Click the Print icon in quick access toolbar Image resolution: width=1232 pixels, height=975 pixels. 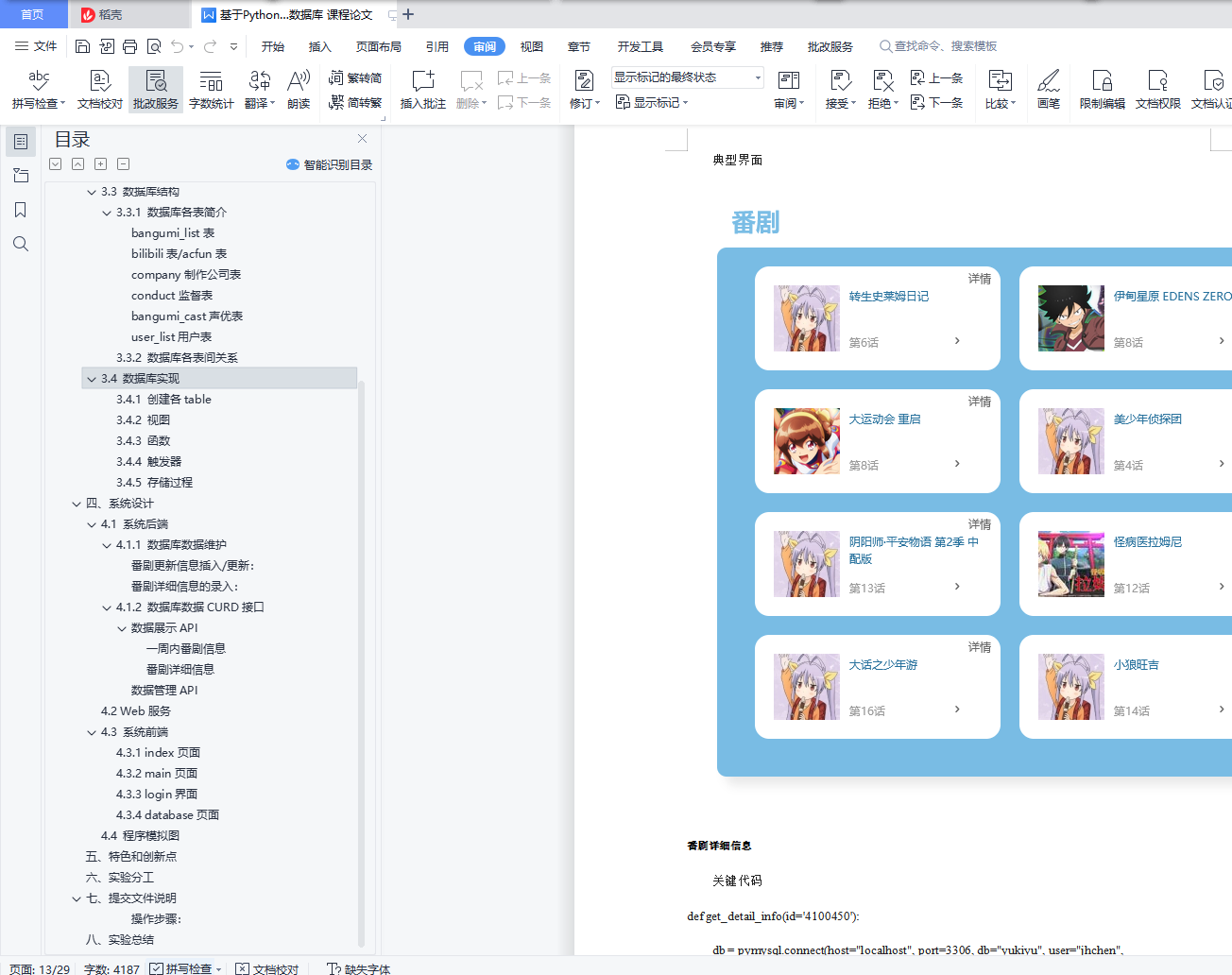coord(129,46)
